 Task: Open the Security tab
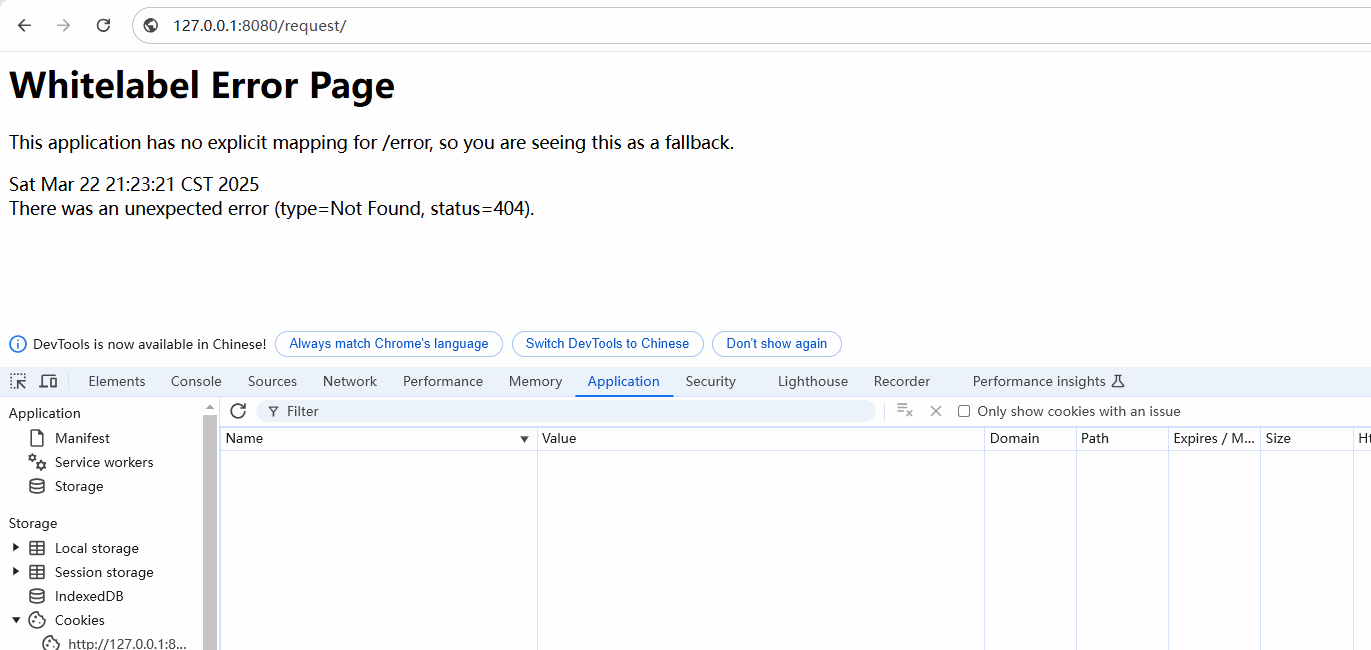coord(711,381)
